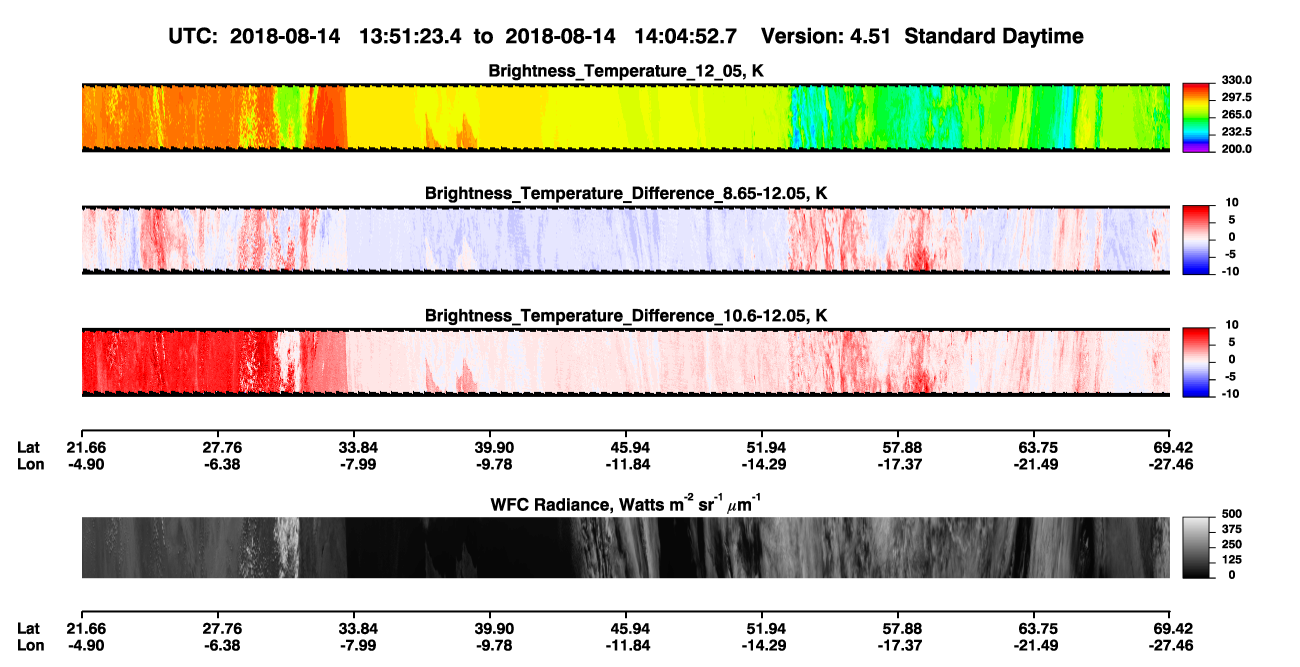Screen dimensions: 1300x667
Task: Click the WFC Radiance plot title
Action: (626, 504)
